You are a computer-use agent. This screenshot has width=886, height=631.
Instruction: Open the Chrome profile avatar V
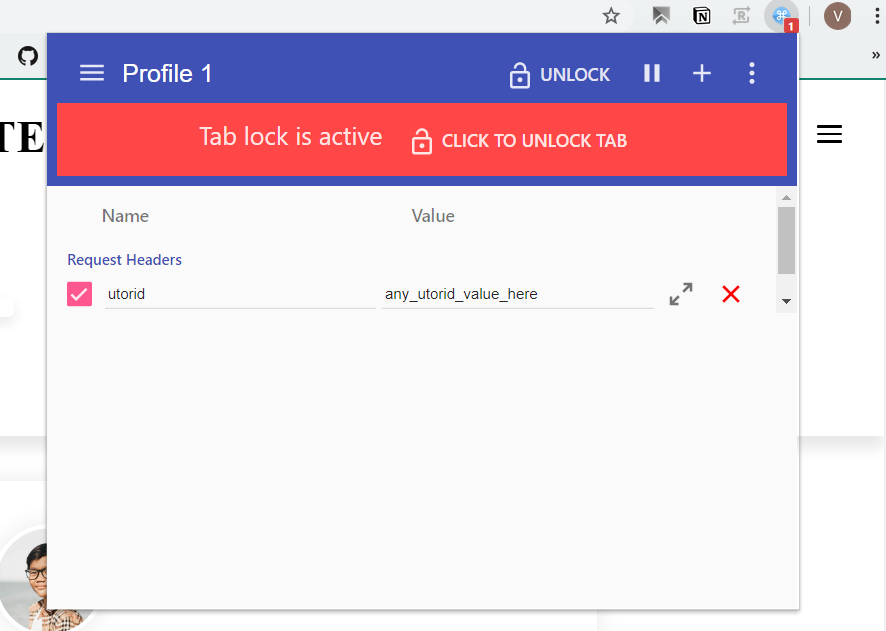[x=837, y=16]
